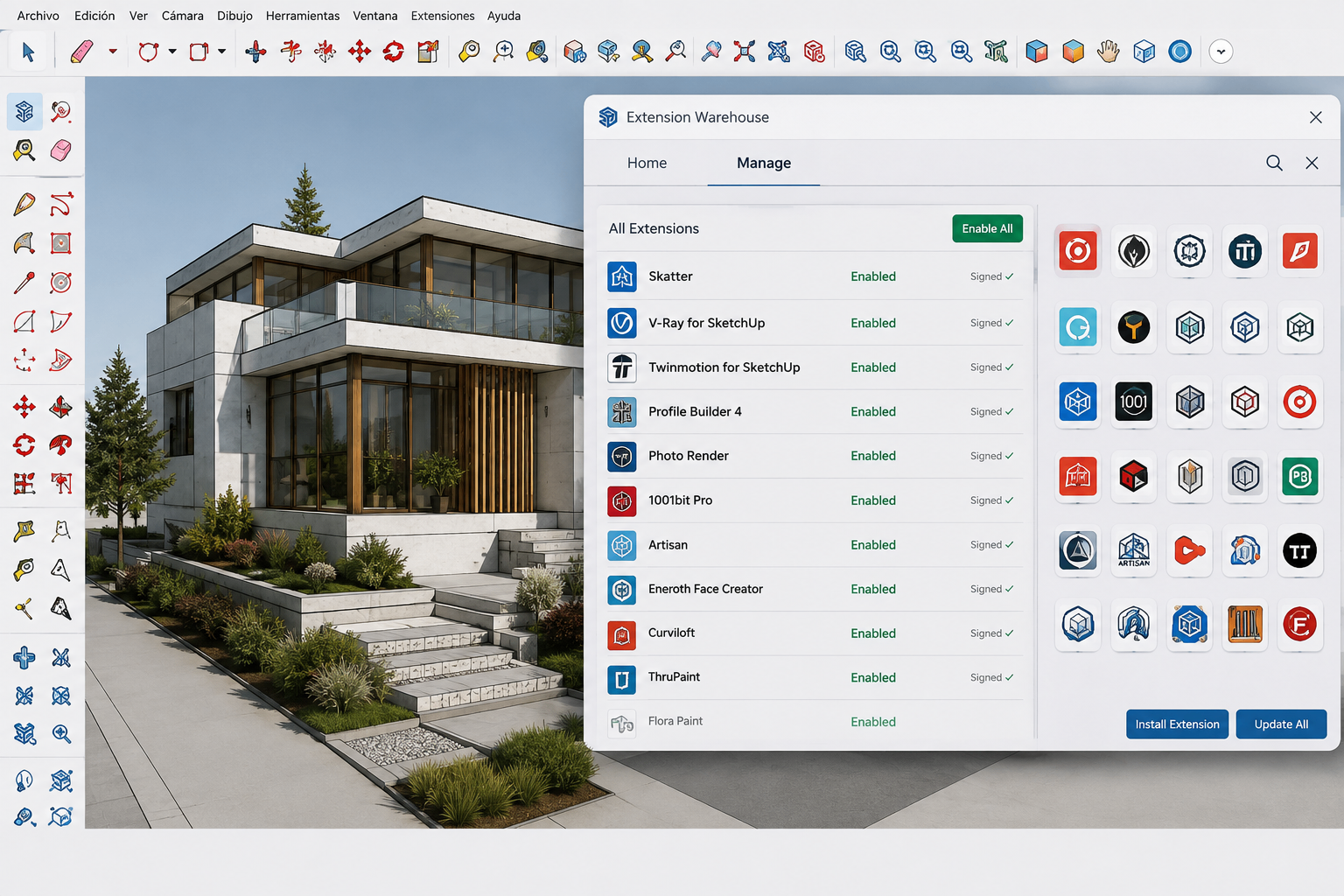
Task: Click the ThruPaint row icon
Action: coord(622,678)
